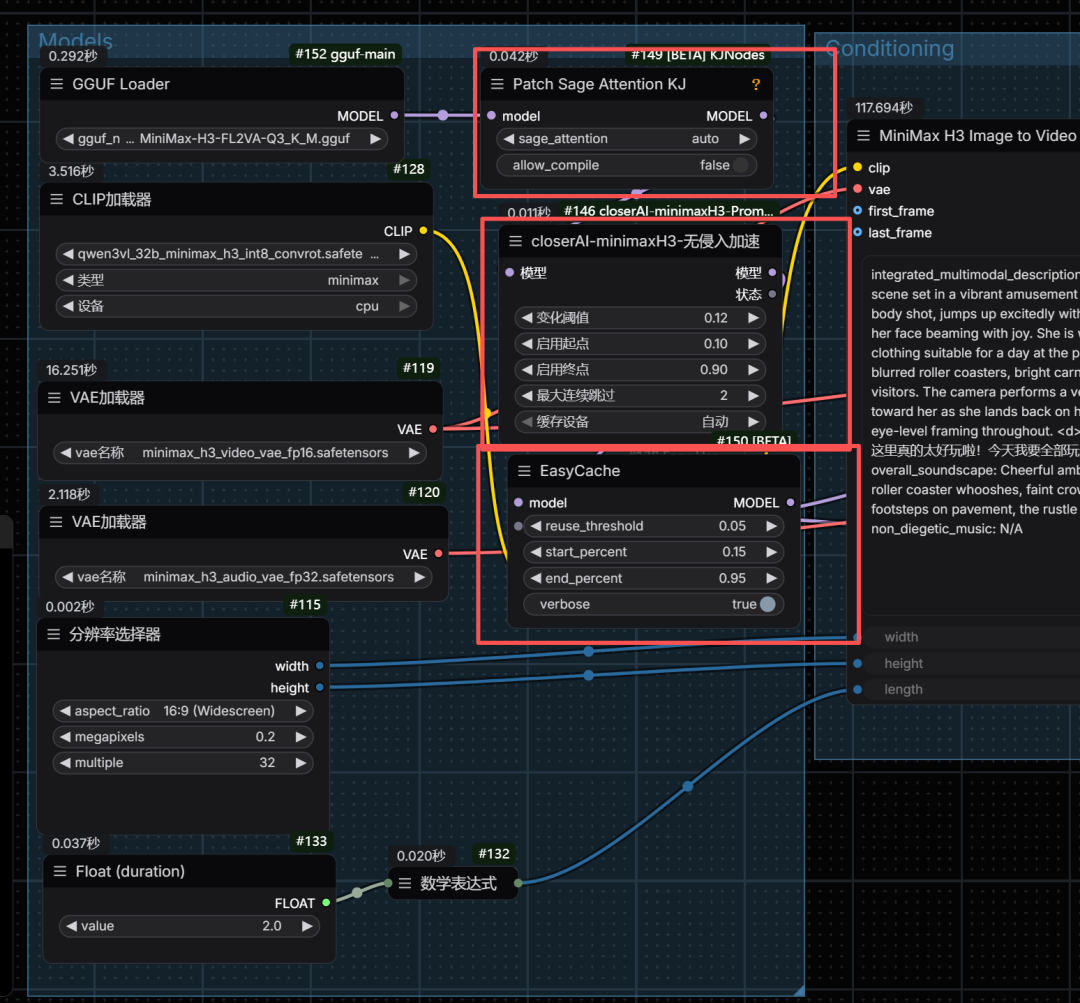Open menu icon of VAE加载器 node #120

pyautogui.click(x=56, y=521)
